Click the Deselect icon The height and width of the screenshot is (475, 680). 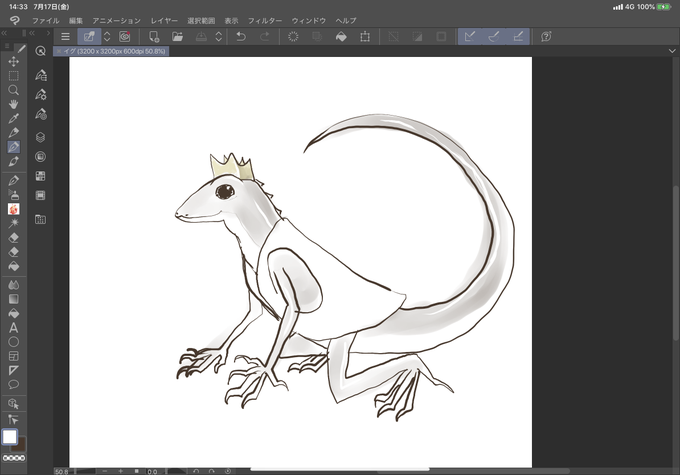tap(393, 36)
